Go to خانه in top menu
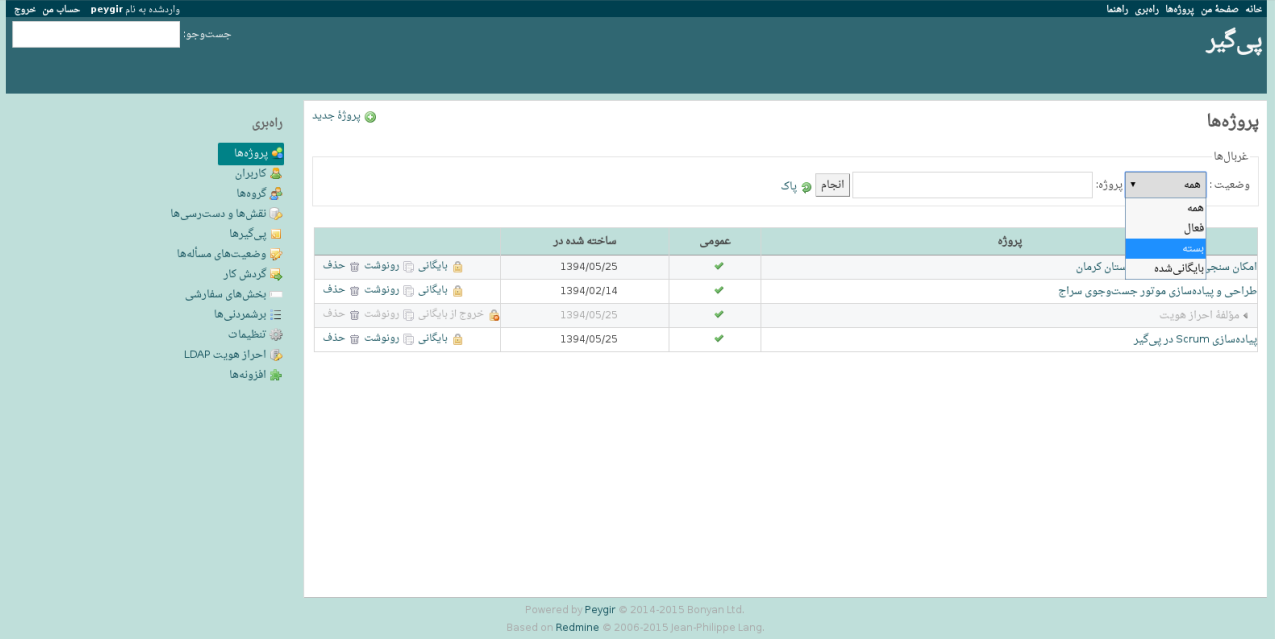 click(1252, 8)
